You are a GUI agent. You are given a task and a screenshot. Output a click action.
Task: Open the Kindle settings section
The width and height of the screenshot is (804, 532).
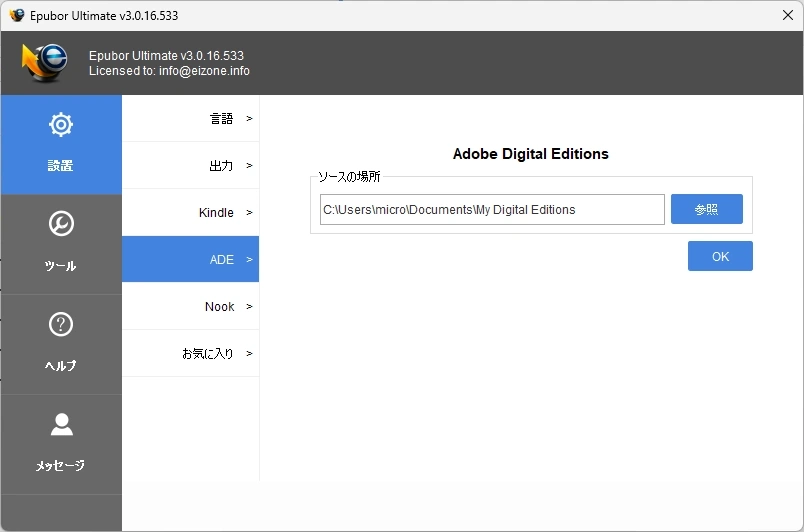point(190,213)
